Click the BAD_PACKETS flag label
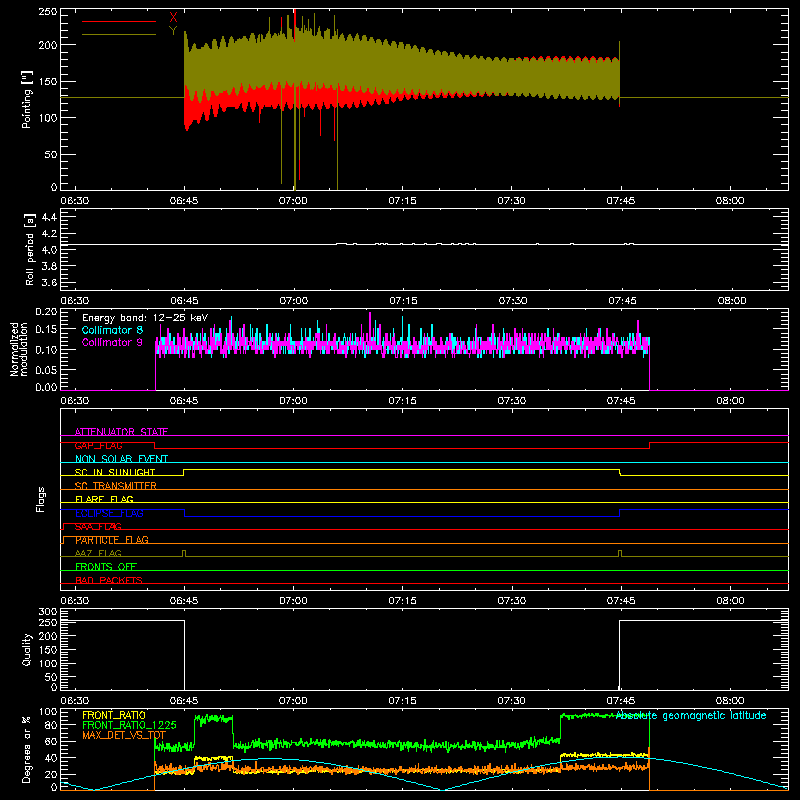This screenshot has height=800, width=800. pyautogui.click(x=109, y=580)
